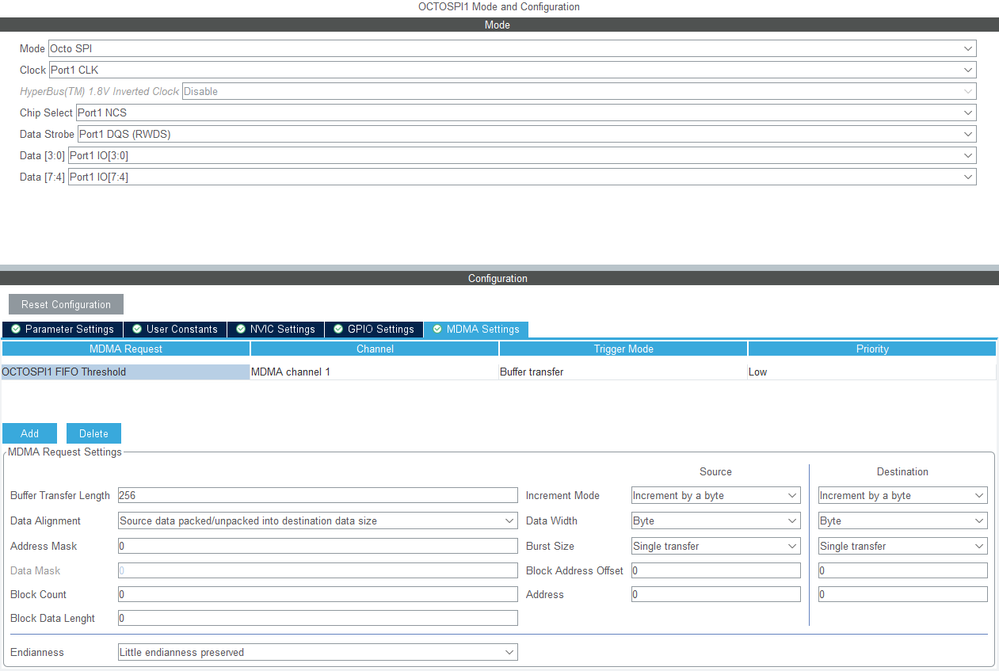
Task: Click the Add button
Action: [29, 433]
